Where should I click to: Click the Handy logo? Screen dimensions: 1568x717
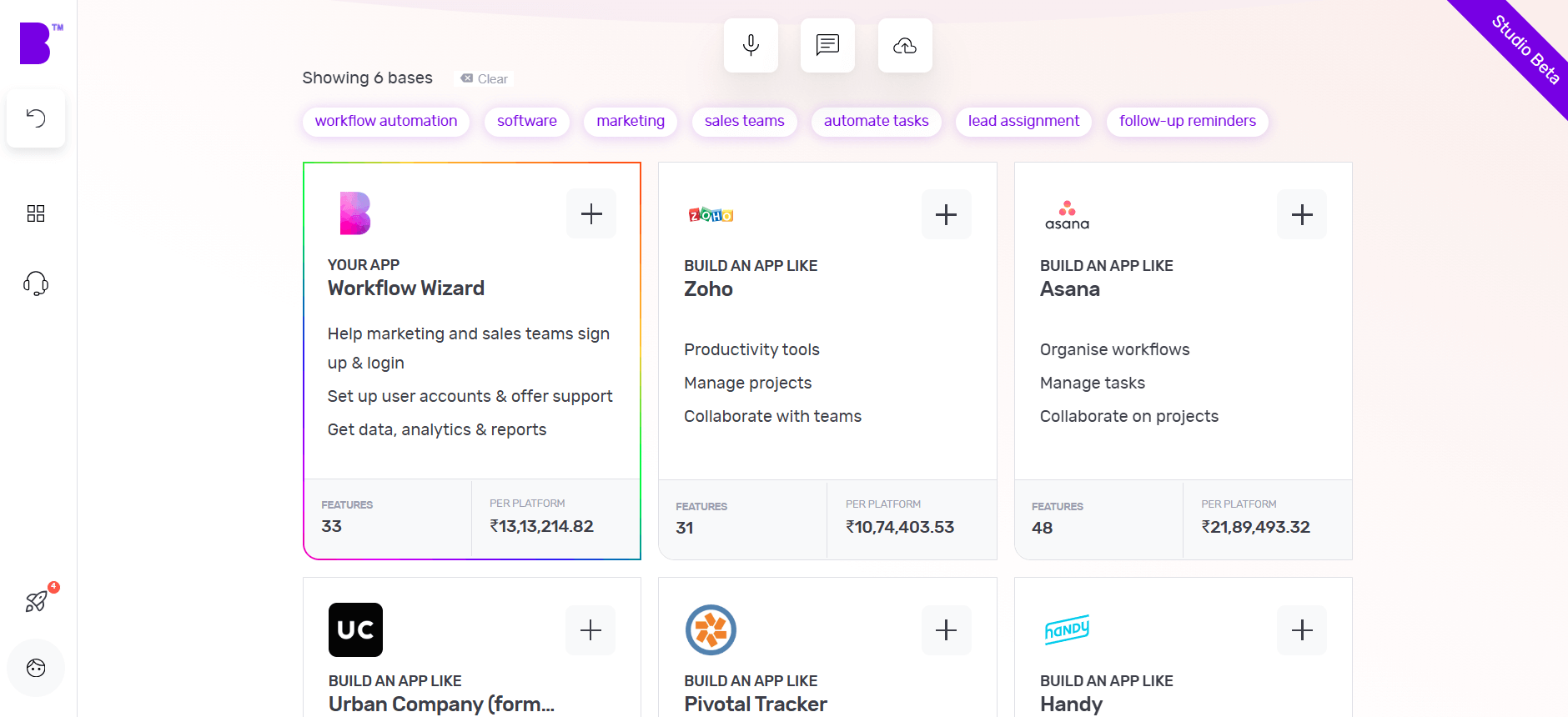[x=1067, y=629]
